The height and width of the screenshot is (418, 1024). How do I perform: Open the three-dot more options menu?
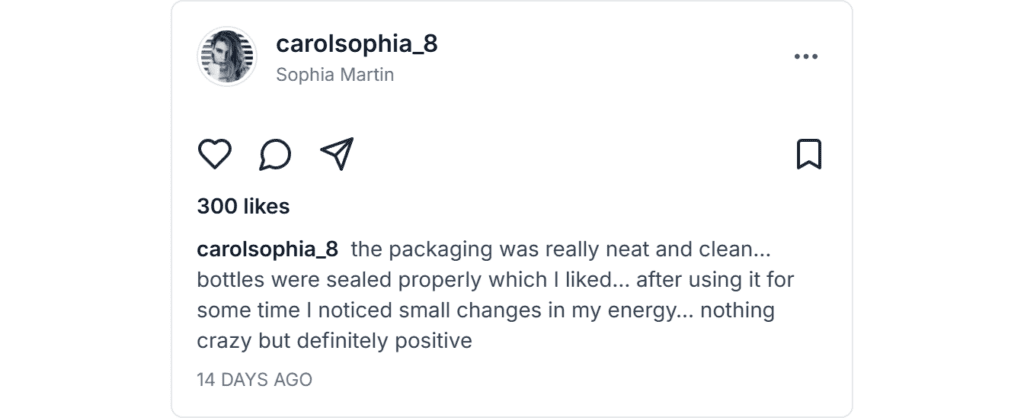(x=806, y=57)
